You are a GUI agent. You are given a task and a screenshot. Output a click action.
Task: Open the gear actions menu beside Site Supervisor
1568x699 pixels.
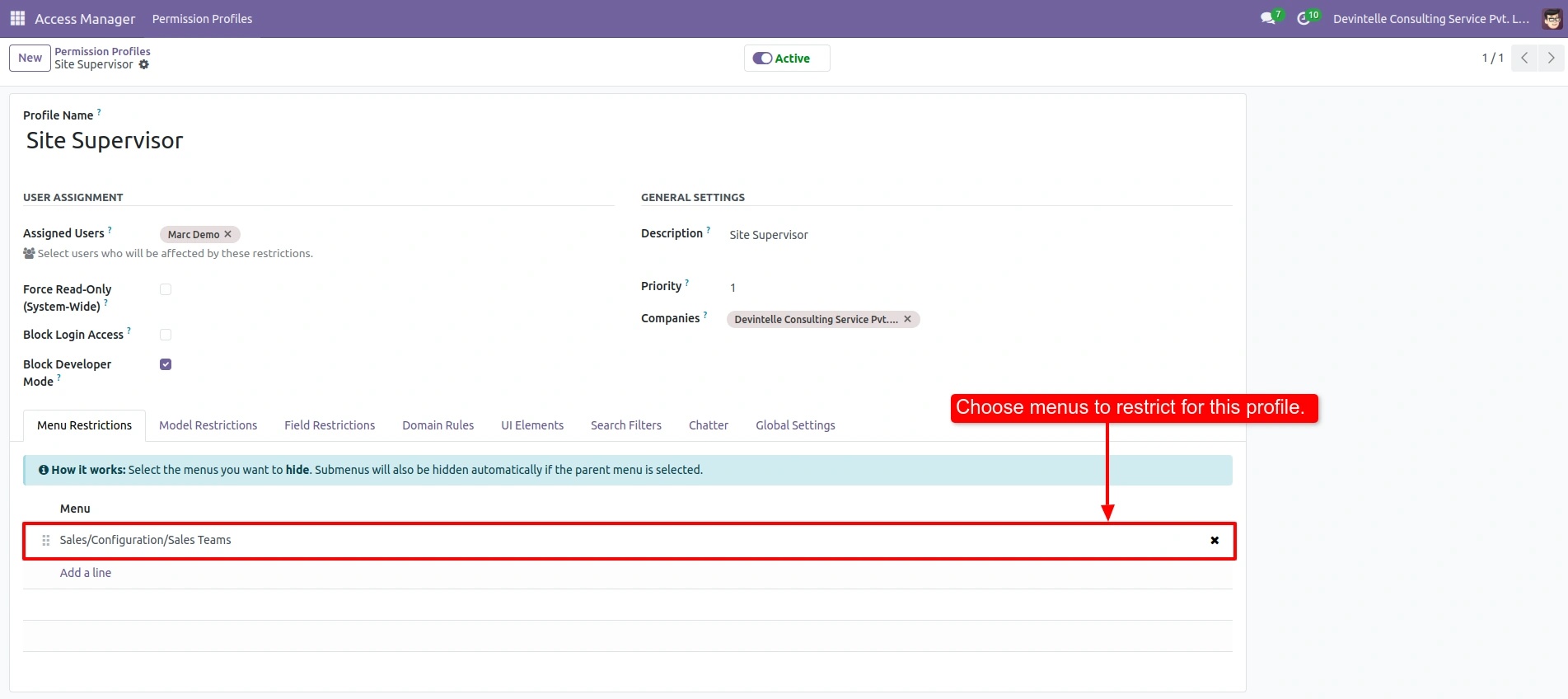pyautogui.click(x=144, y=64)
